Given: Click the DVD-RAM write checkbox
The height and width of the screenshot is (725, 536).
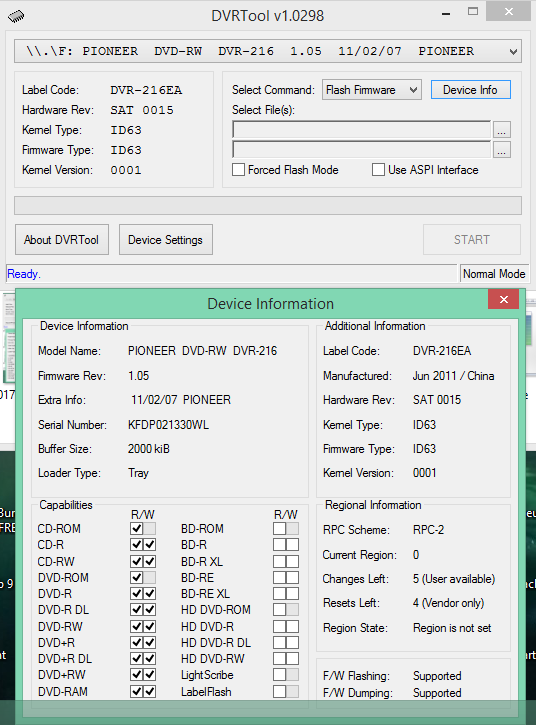Looking at the screenshot, I should (x=150, y=692).
